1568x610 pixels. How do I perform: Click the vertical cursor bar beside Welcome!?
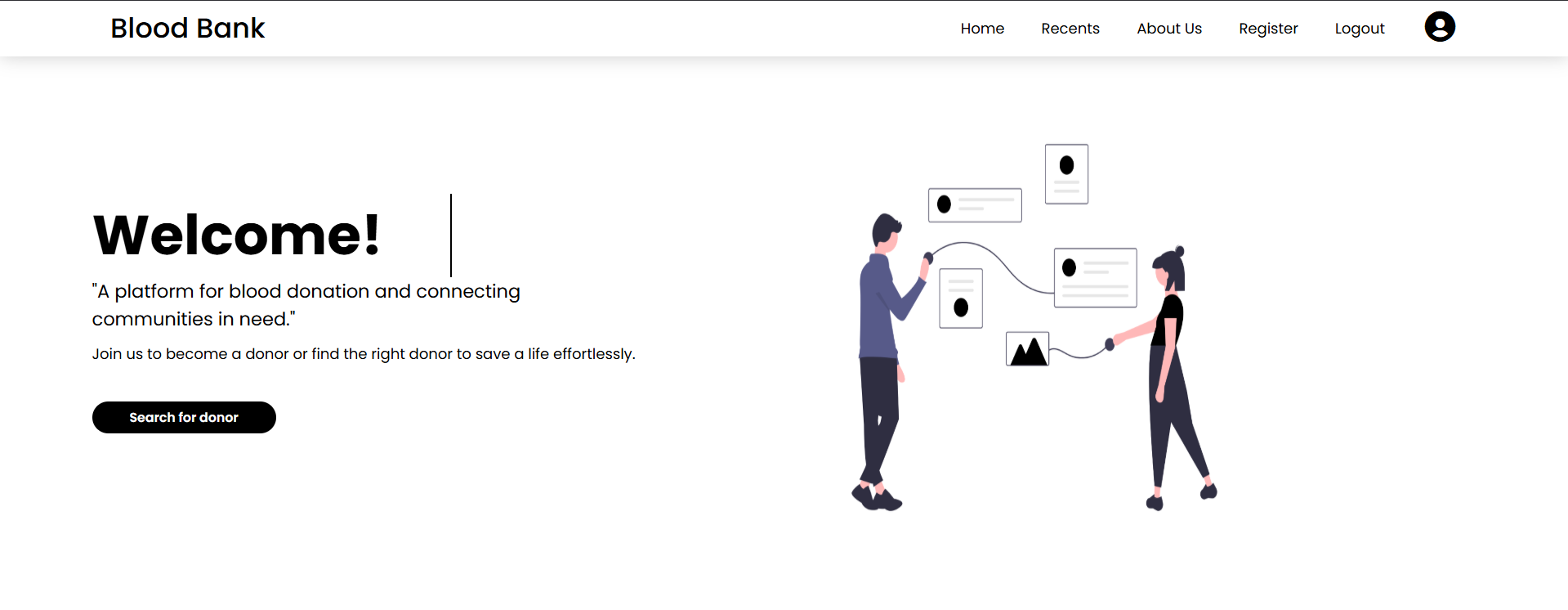(451, 235)
